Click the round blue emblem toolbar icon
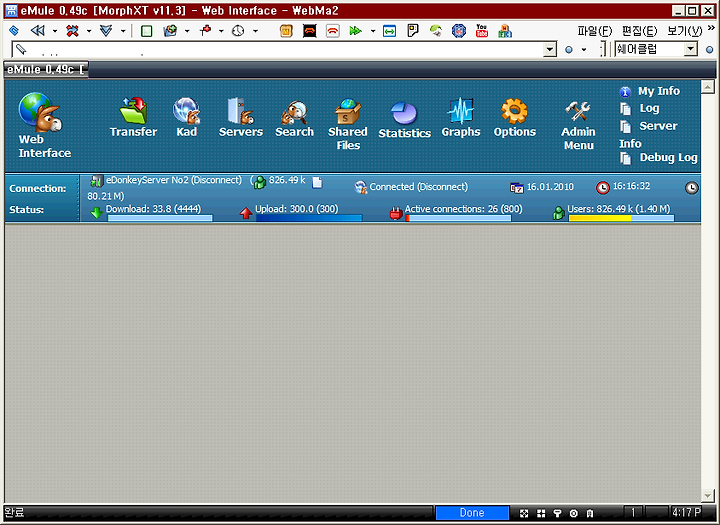The width and height of the screenshot is (720, 525). 459,31
